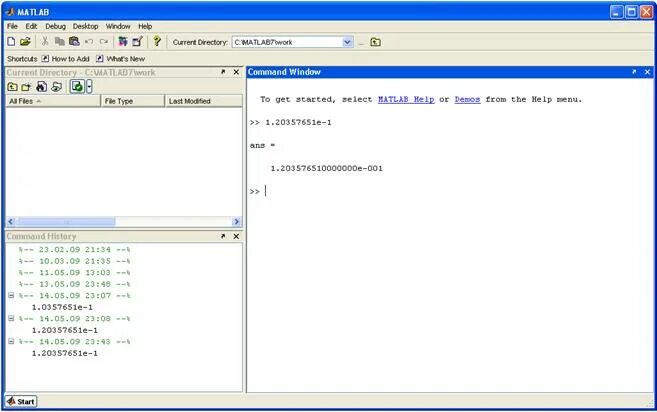Click the How to Add shortcut
This screenshot has width=657, height=412.
(x=65, y=59)
